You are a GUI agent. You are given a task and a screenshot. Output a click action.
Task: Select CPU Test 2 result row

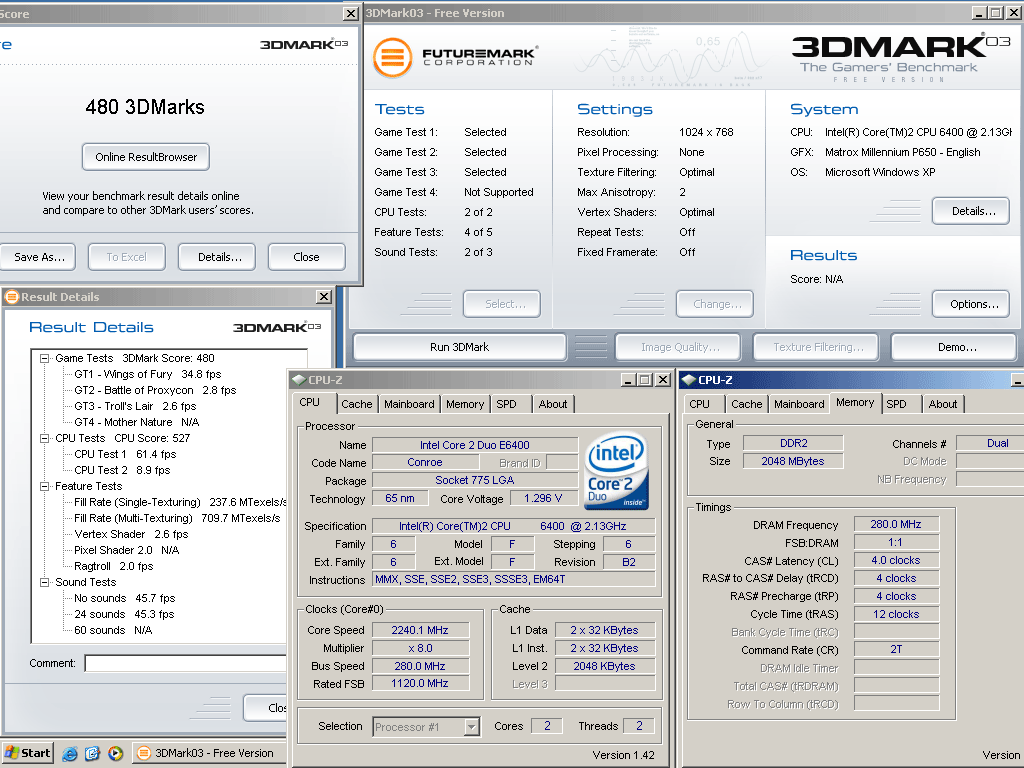click(121, 470)
